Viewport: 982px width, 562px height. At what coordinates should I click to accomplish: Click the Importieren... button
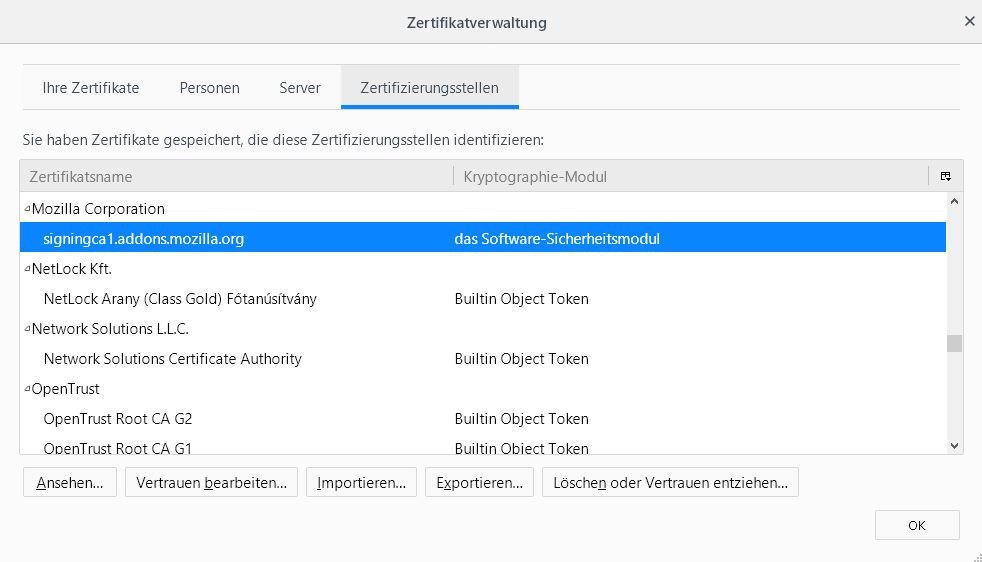[361, 483]
